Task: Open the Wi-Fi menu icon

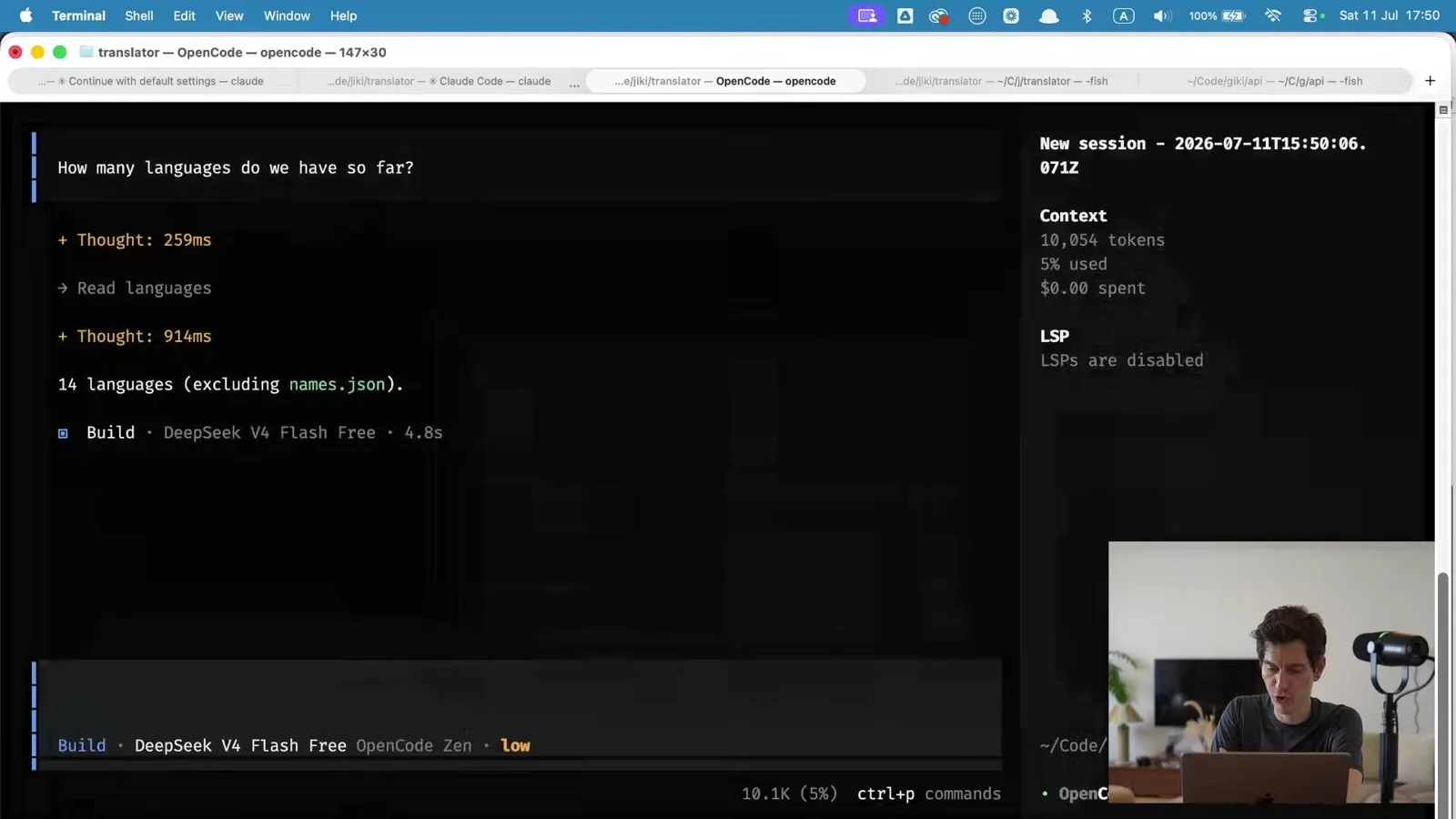Action: 1273,15
